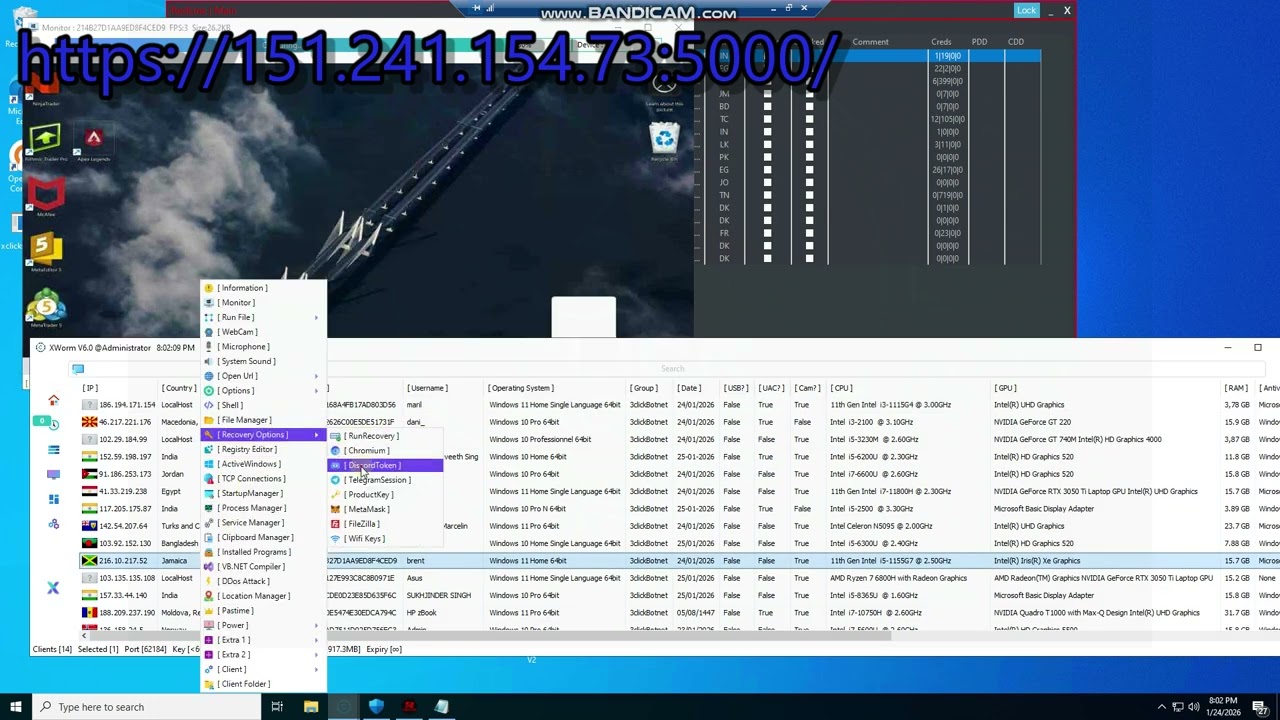Click the Recycle Bin desktop icon

pyautogui.click(x=664, y=141)
